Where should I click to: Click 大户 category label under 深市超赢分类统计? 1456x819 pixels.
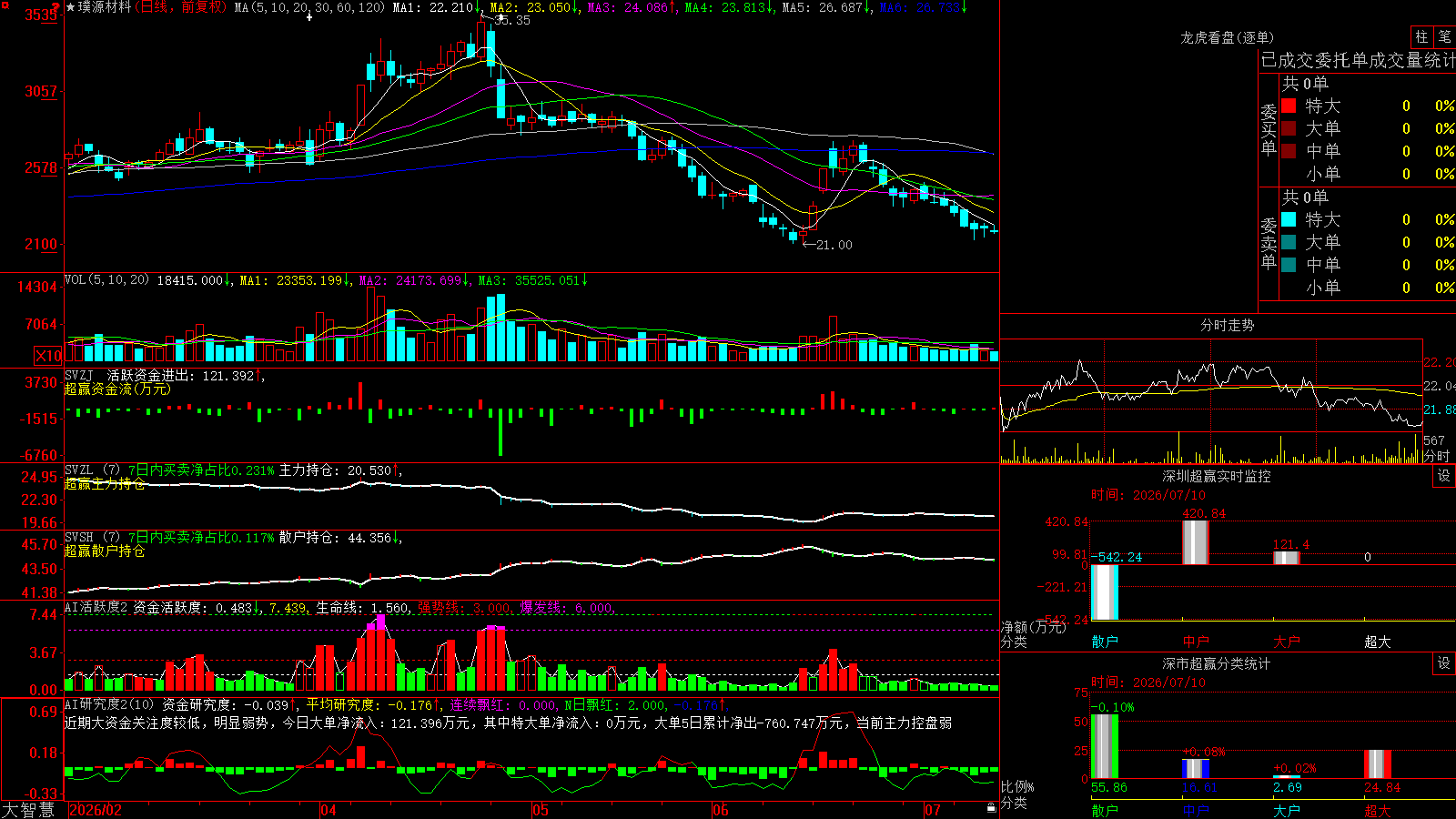tap(1287, 811)
